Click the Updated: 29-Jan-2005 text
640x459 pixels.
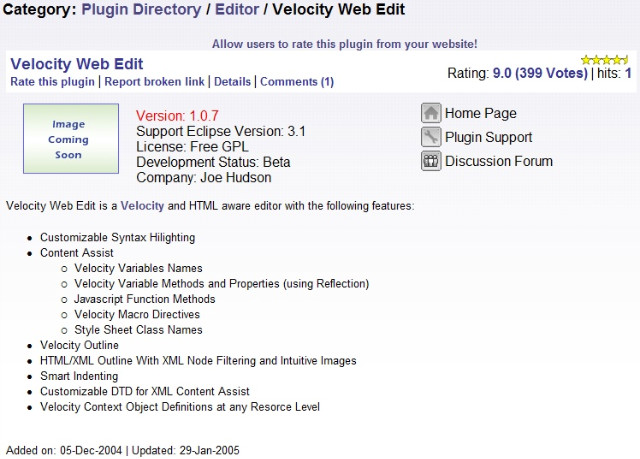pyautogui.click(x=185, y=450)
